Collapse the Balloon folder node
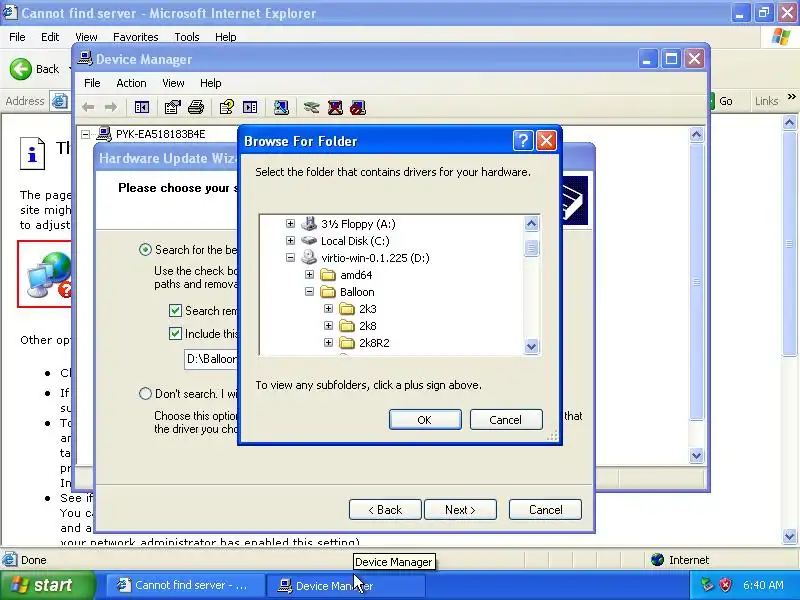Image resolution: width=800 pixels, height=600 pixels. [x=309, y=292]
